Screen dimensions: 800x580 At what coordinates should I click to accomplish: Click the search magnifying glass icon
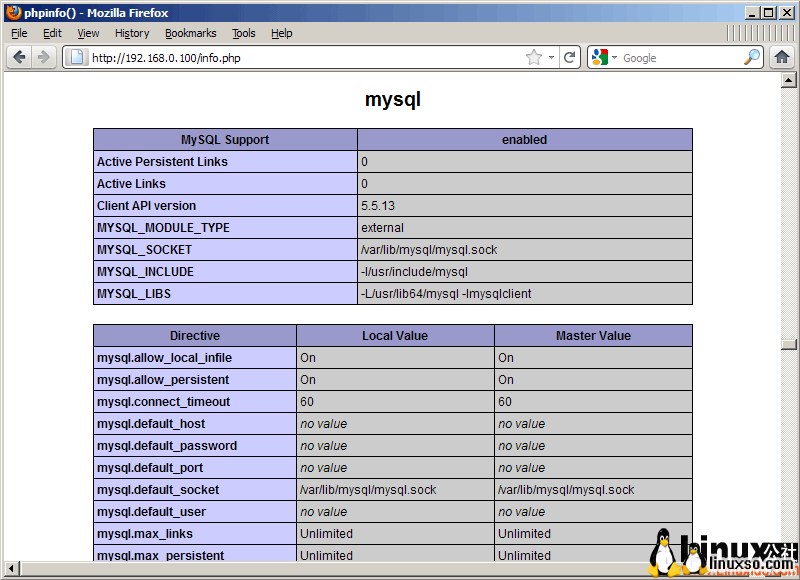pyautogui.click(x=752, y=57)
